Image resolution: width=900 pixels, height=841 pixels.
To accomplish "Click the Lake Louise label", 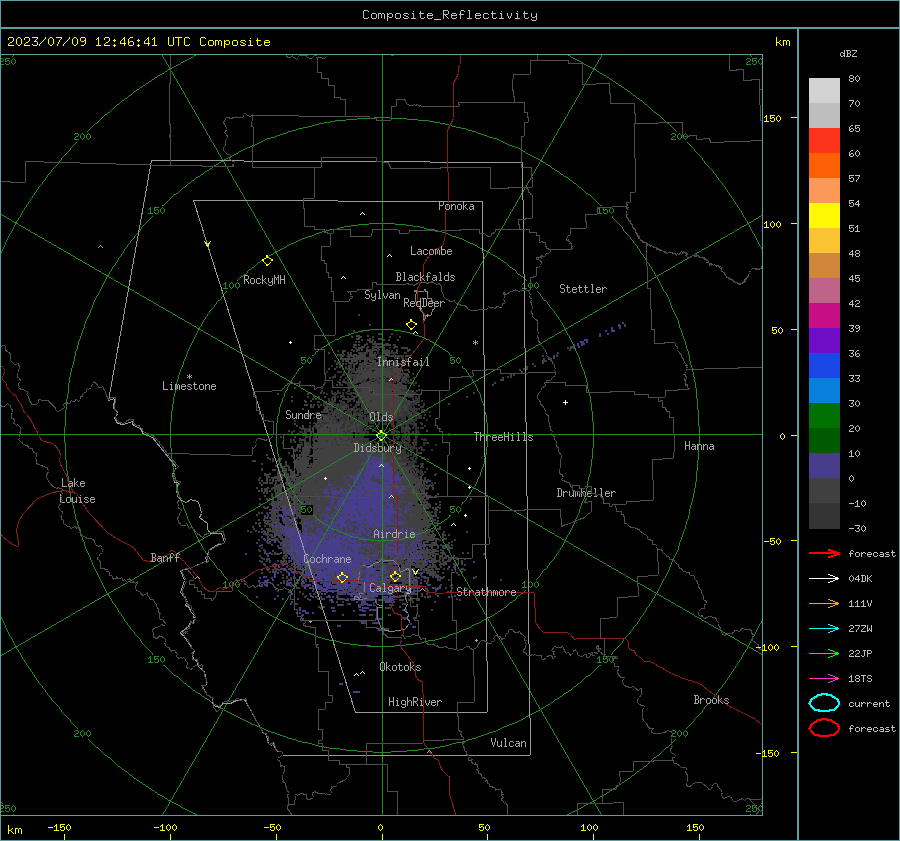I will click(x=77, y=491).
